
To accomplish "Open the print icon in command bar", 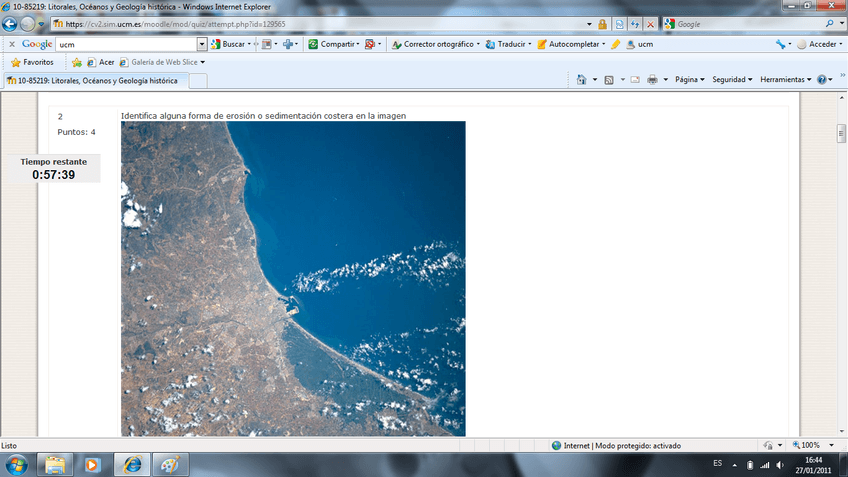I will click(x=652, y=80).
